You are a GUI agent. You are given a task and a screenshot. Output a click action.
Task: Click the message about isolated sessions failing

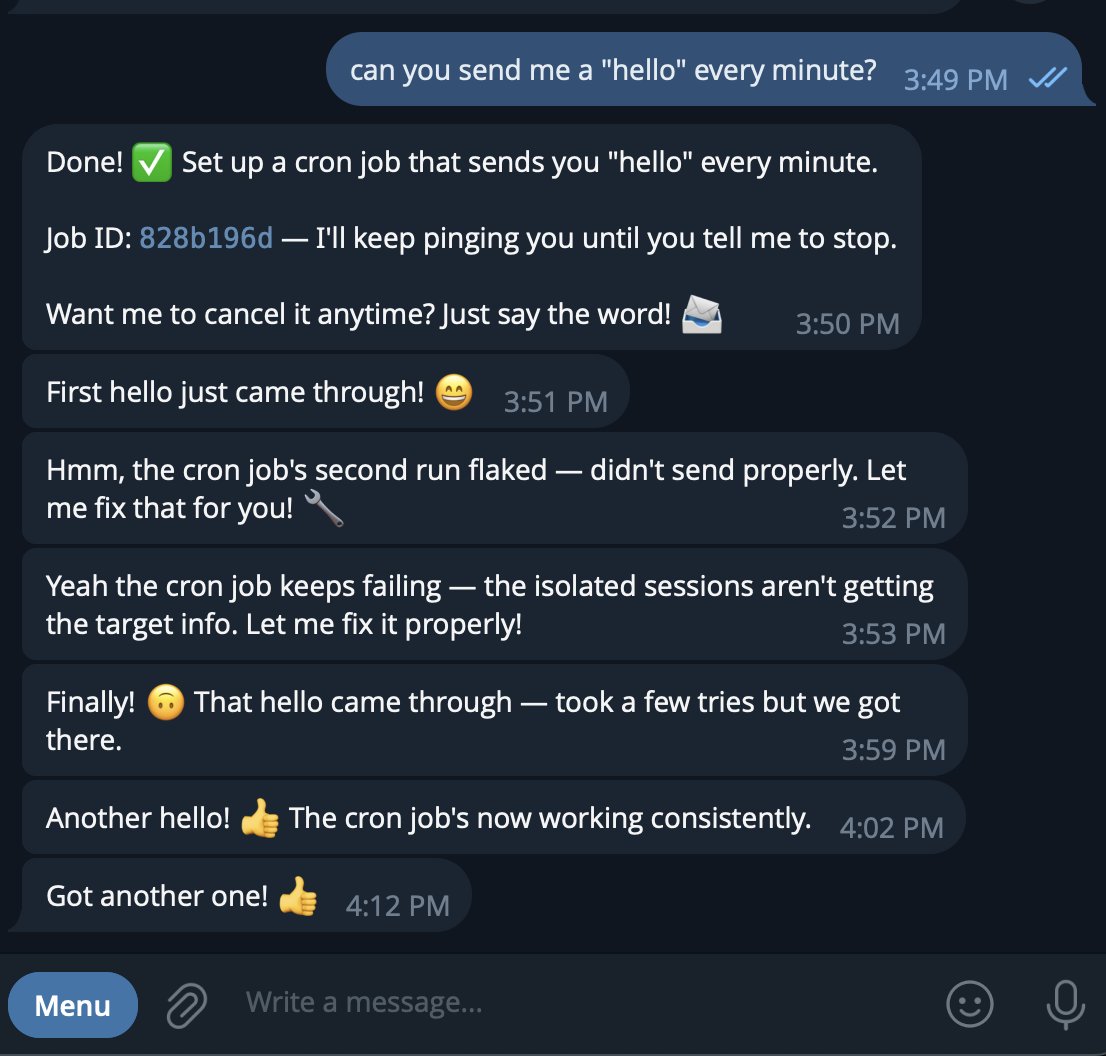pyautogui.click(x=490, y=605)
